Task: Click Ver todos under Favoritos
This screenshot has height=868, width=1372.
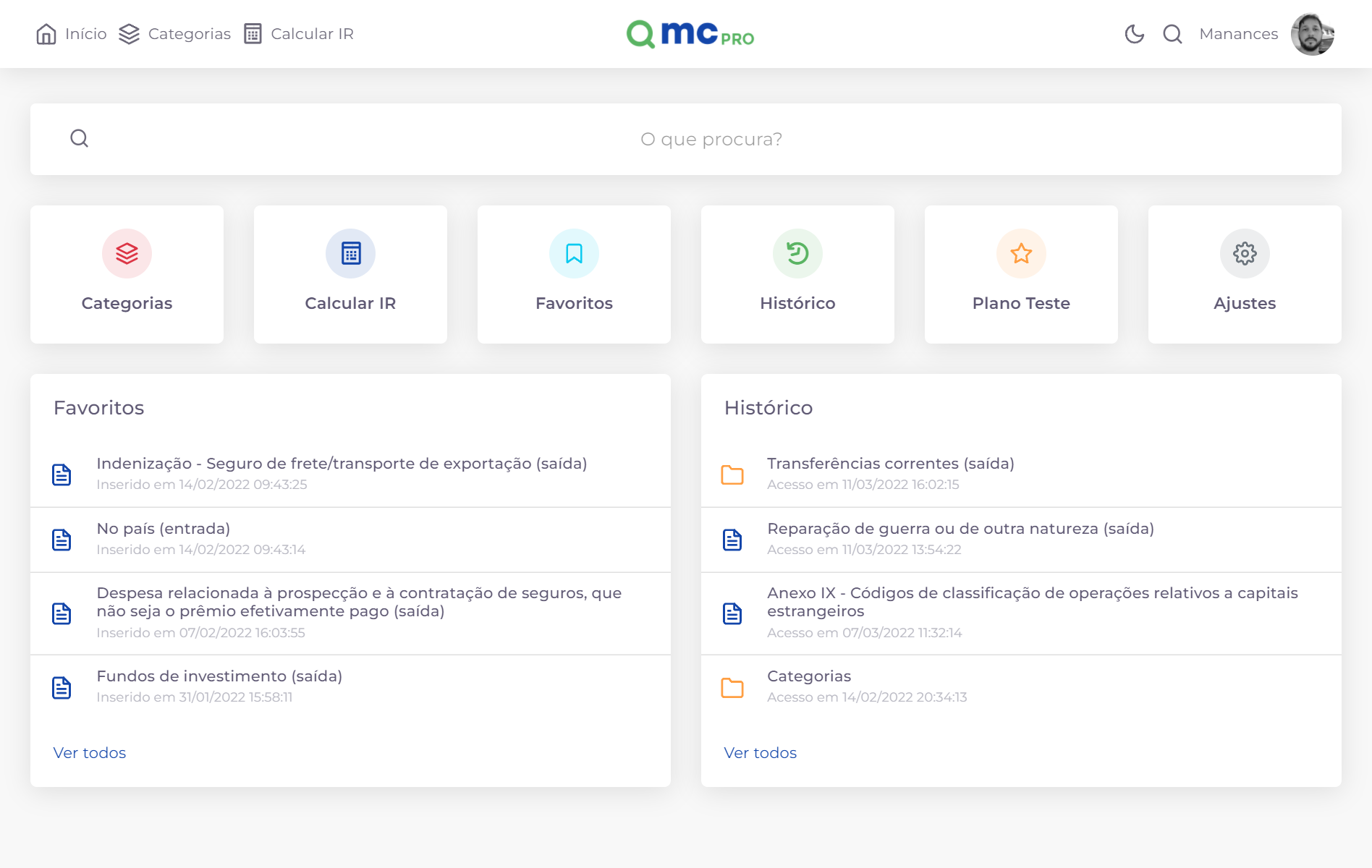Action: pos(90,753)
